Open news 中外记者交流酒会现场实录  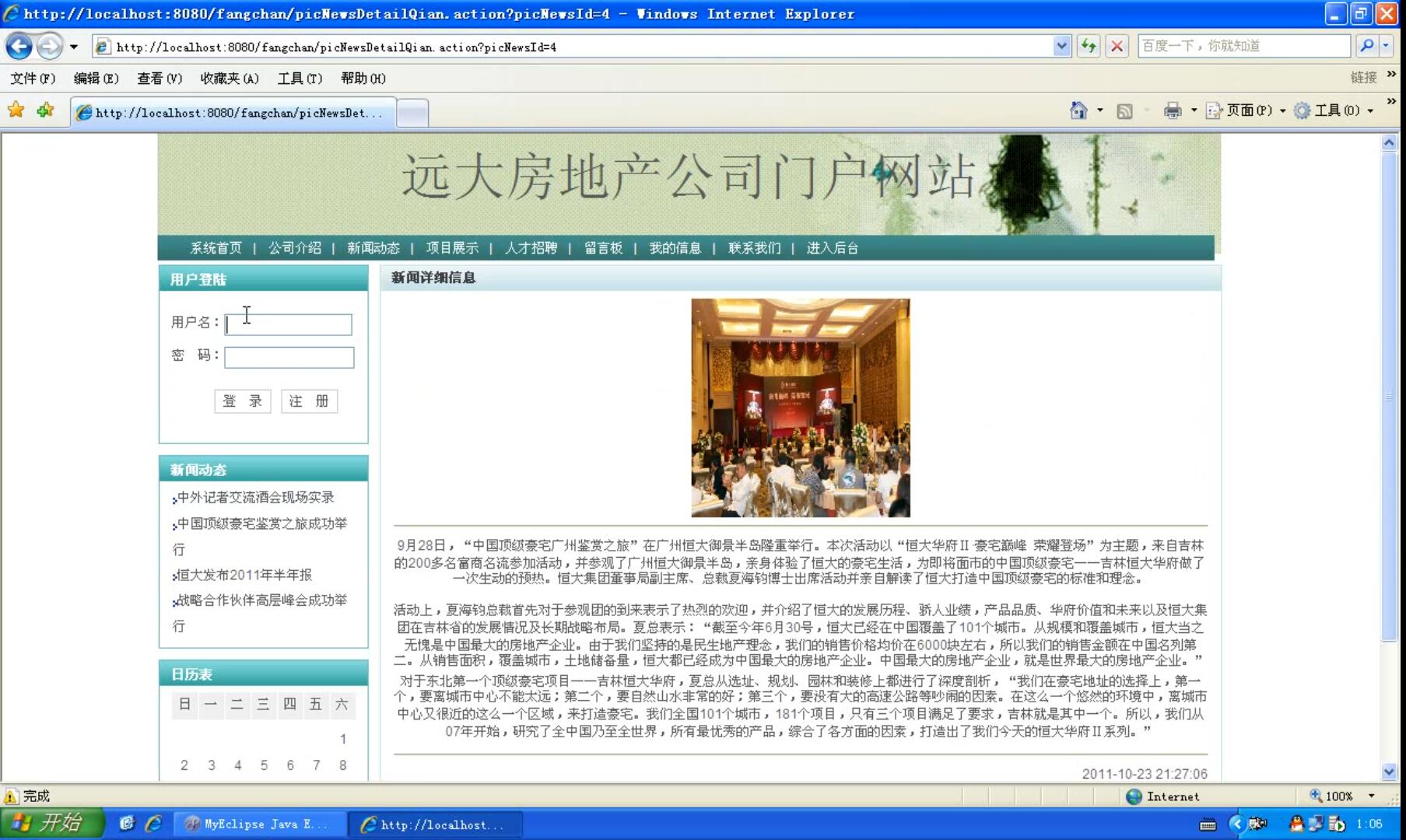point(255,497)
